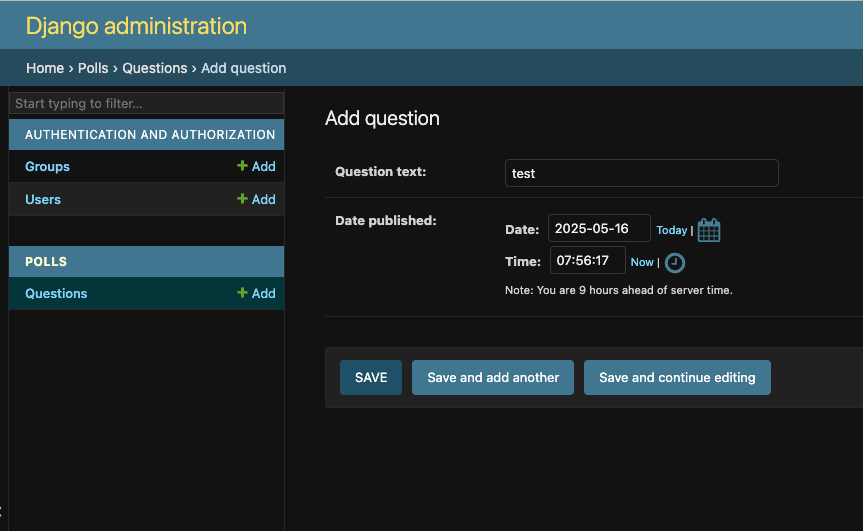Set the date with the Today link
The image size is (863, 531).
tap(671, 230)
